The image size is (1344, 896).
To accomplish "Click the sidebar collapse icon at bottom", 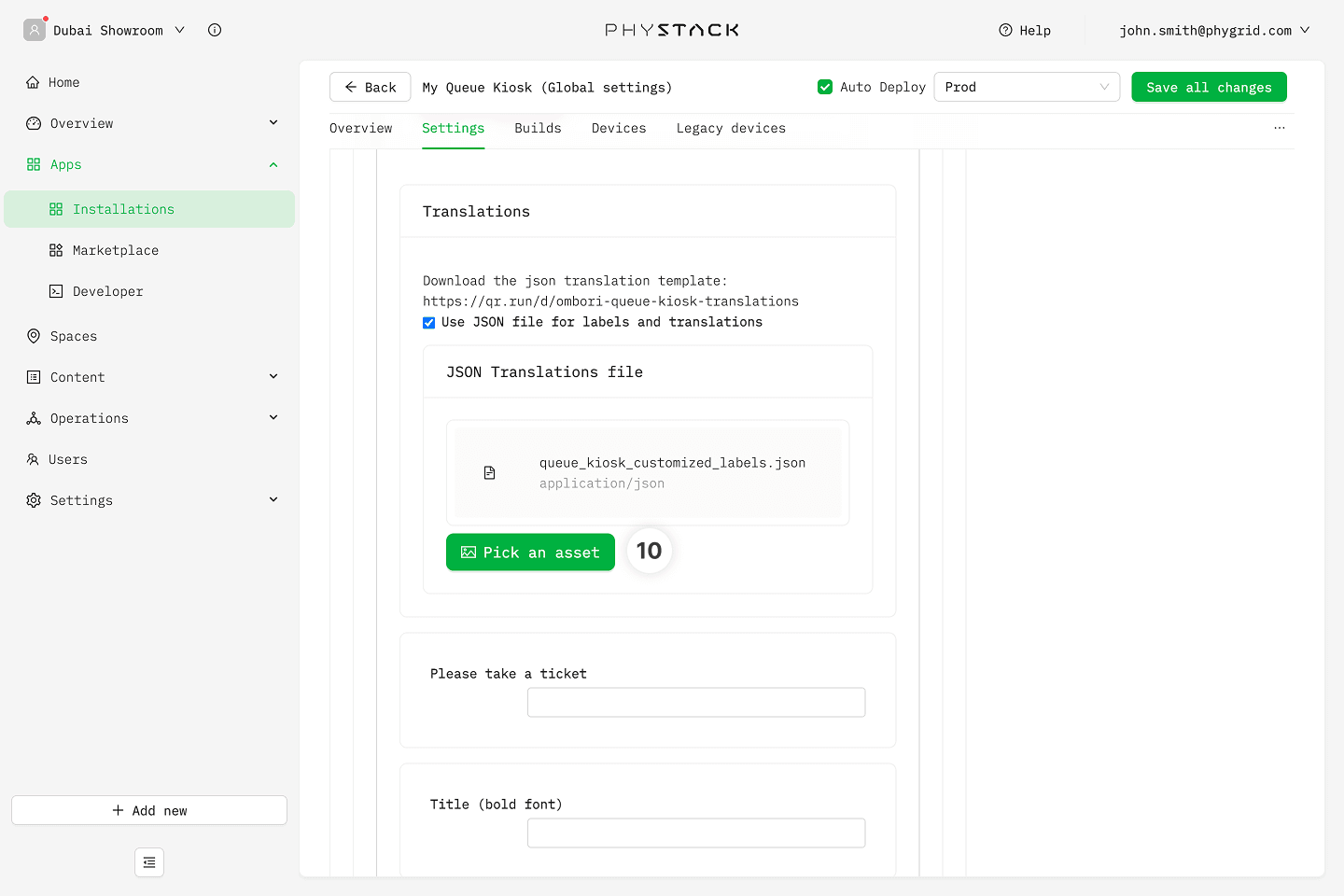I will 149,862.
